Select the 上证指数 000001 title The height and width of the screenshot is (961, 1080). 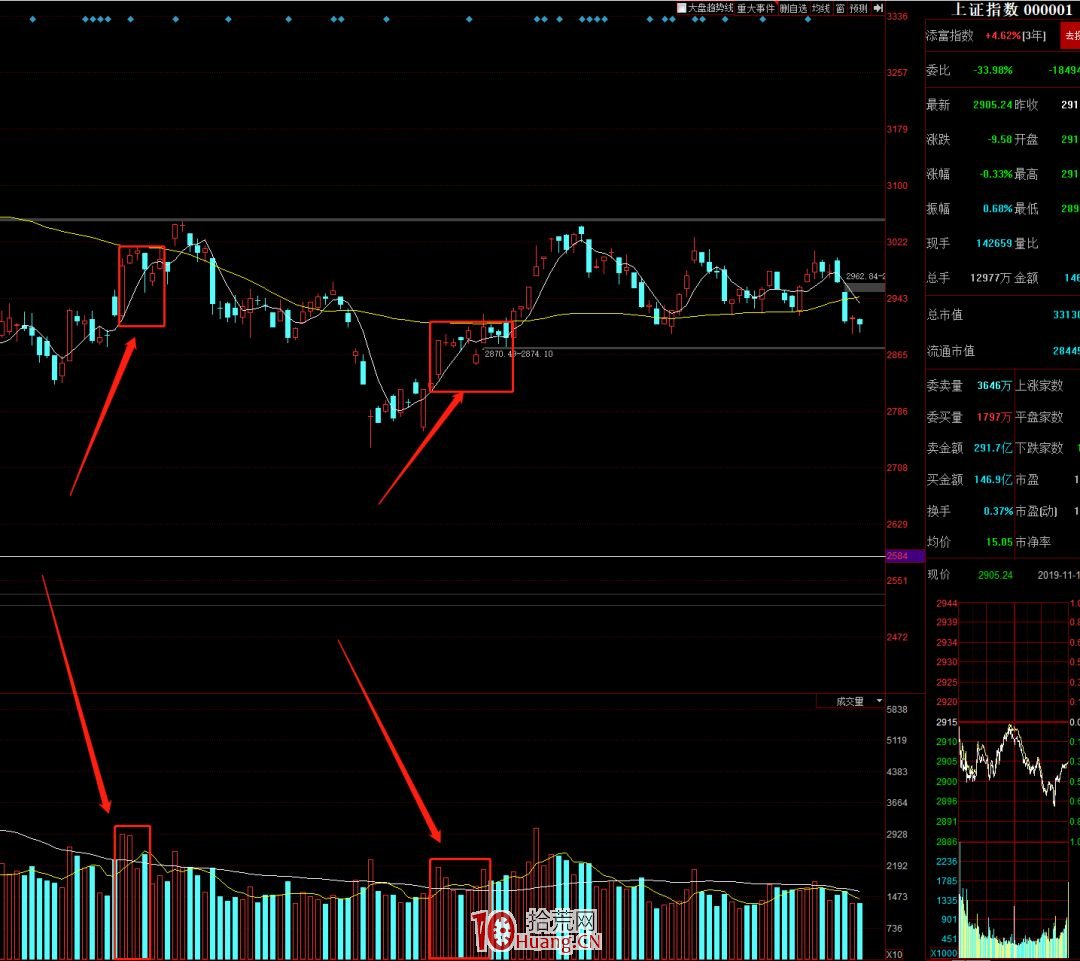point(1012,10)
